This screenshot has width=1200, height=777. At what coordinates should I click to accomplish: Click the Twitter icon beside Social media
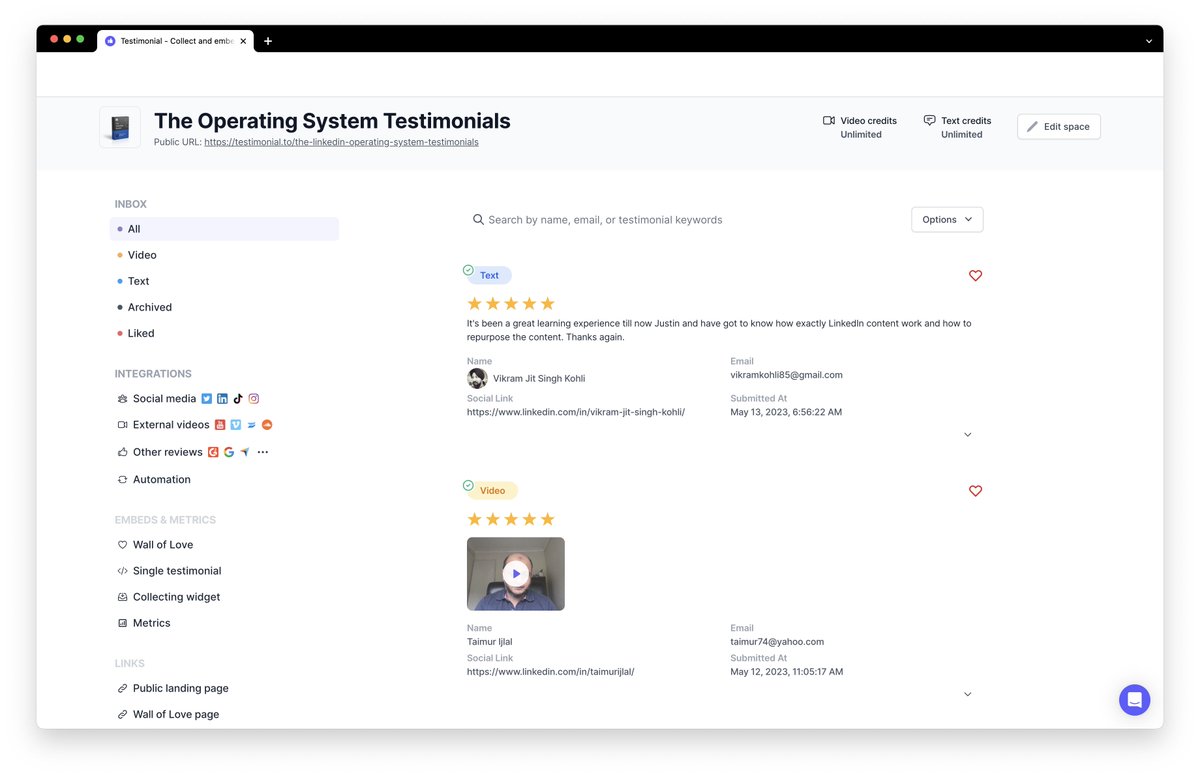[x=207, y=398]
